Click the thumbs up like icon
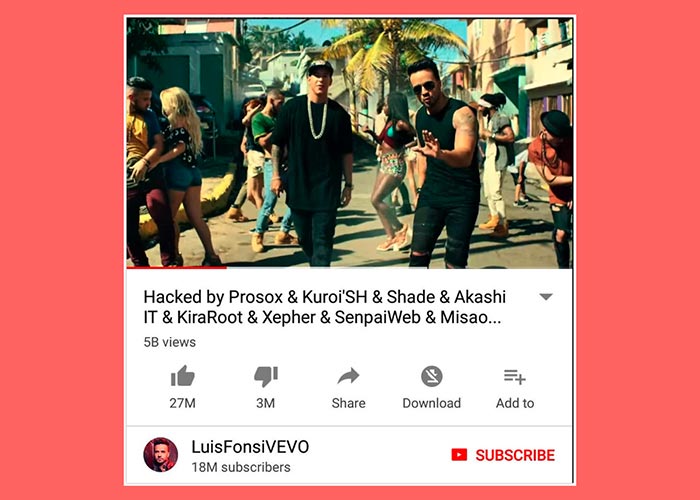The width and height of the screenshot is (700, 500). 183,376
